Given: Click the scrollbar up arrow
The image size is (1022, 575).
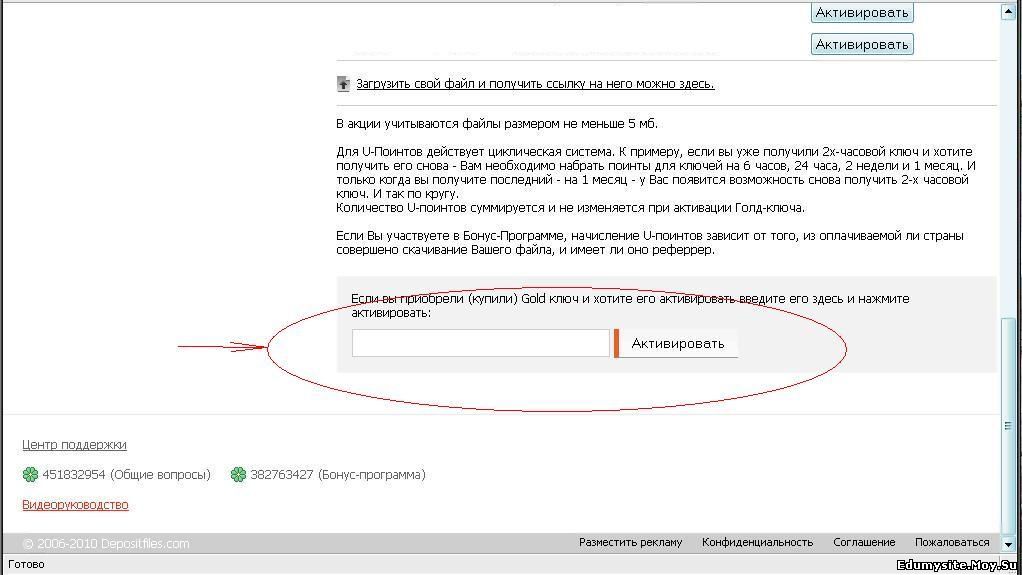Looking at the screenshot, I should 1008,11.
